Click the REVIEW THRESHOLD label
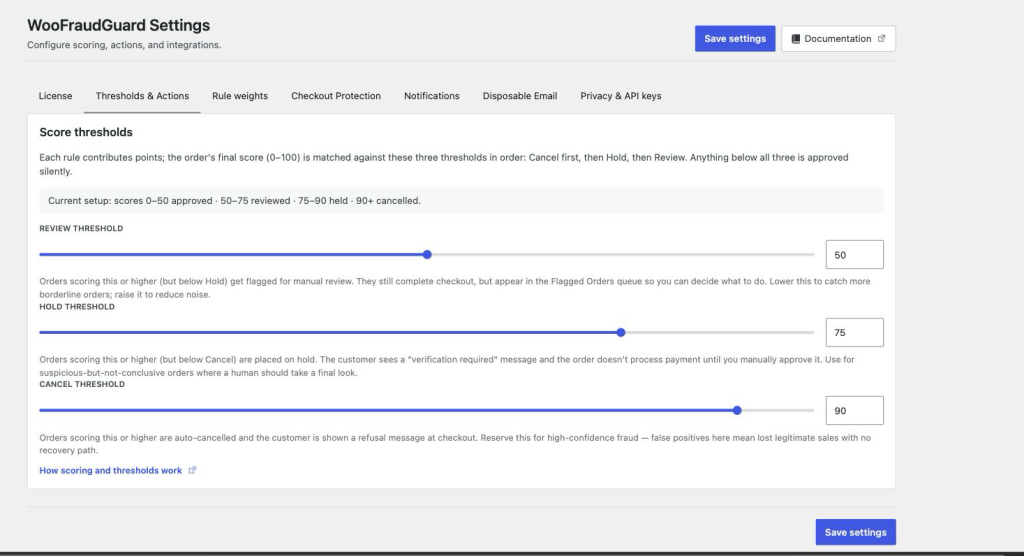The width and height of the screenshot is (1024, 556). 81,228
